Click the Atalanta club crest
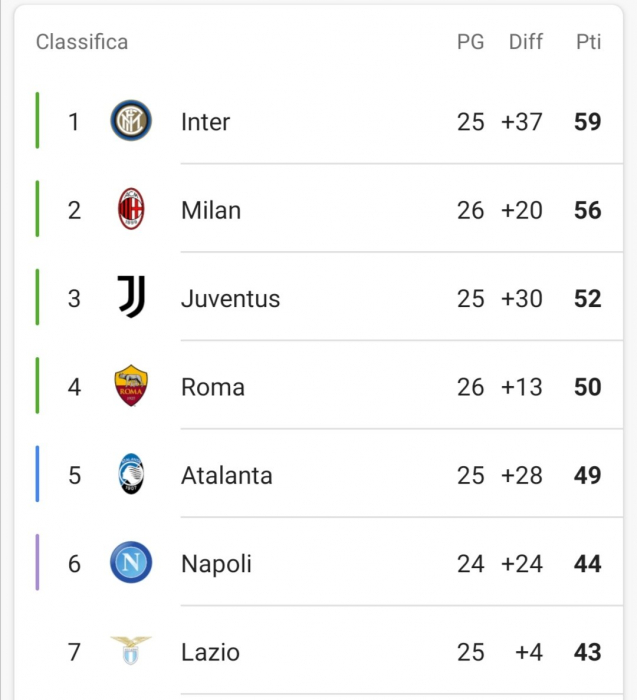This screenshot has width=637, height=700. tap(131, 474)
